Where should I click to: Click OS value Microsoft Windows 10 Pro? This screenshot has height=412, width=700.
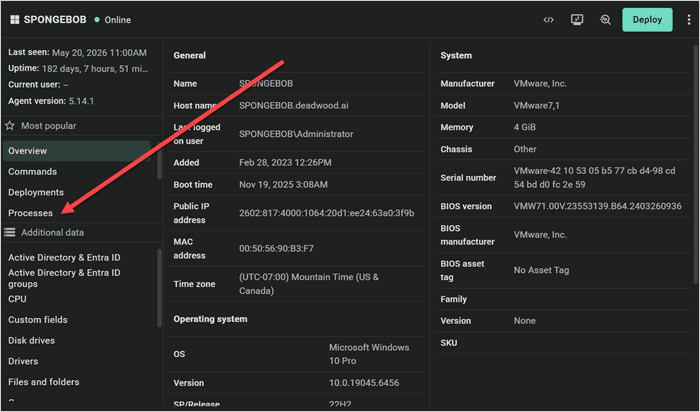pyautogui.click(x=369, y=354)
